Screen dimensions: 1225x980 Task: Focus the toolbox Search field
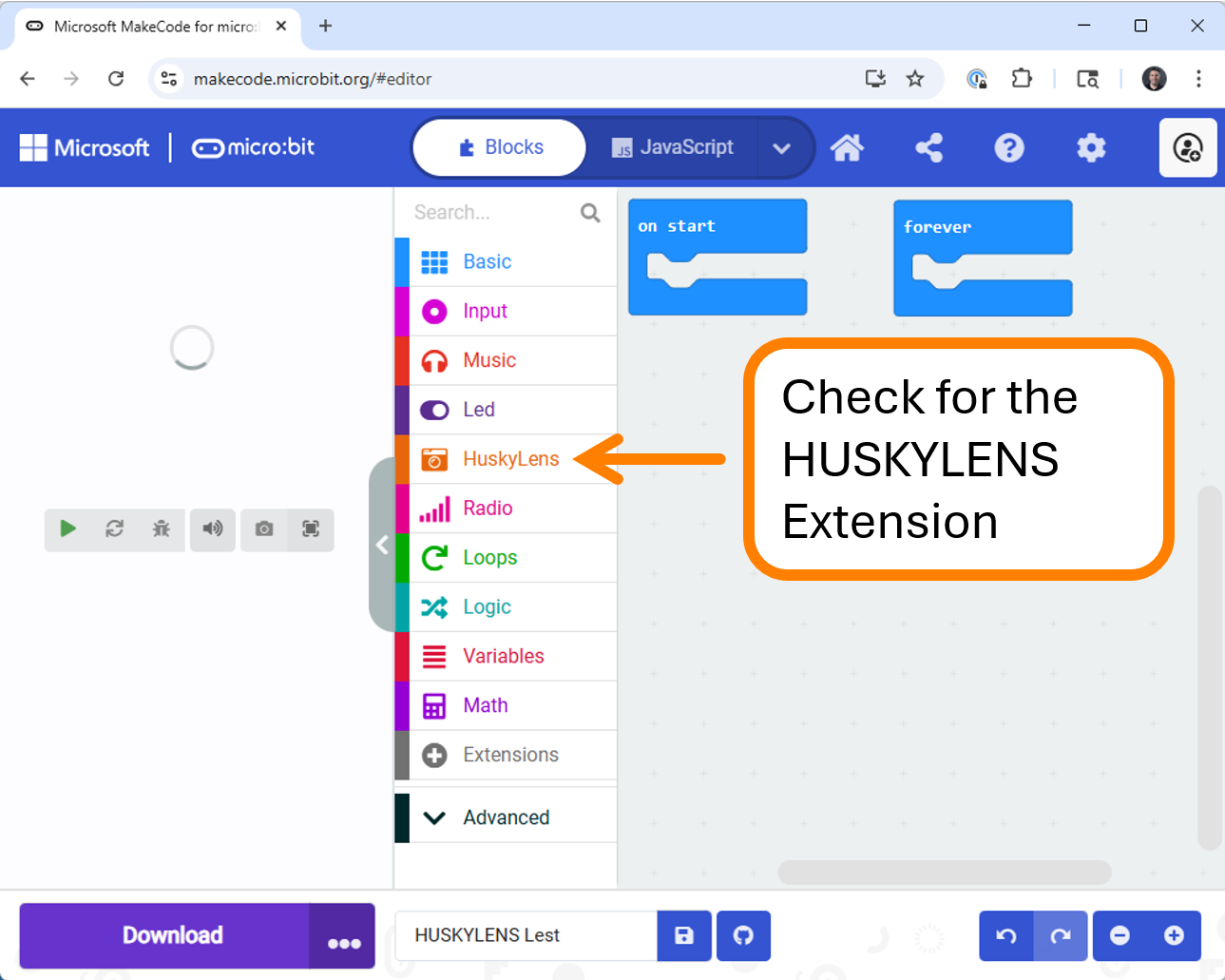click(x=494, y=213)
